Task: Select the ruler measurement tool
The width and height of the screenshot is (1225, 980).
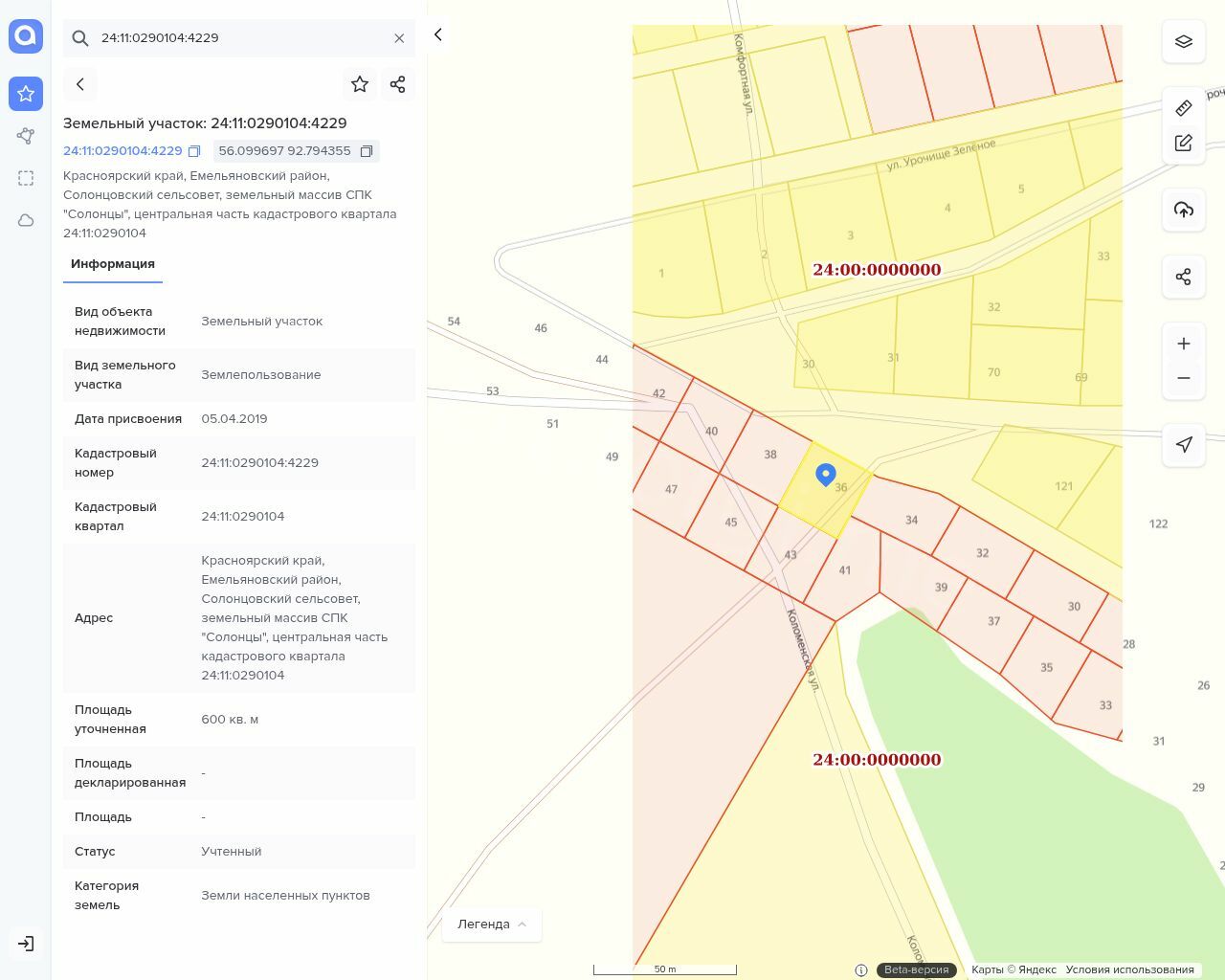Action: [x=1183, y=108]
